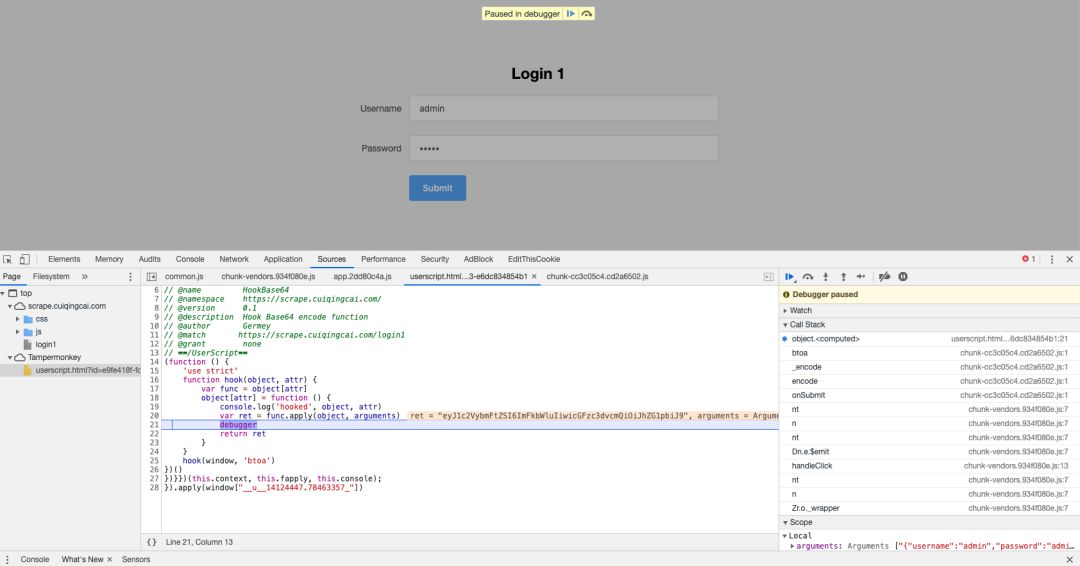Open the navigator pane three-dot menu
Viewport: 1080px width, 566px height.
(x=130, y=277)
